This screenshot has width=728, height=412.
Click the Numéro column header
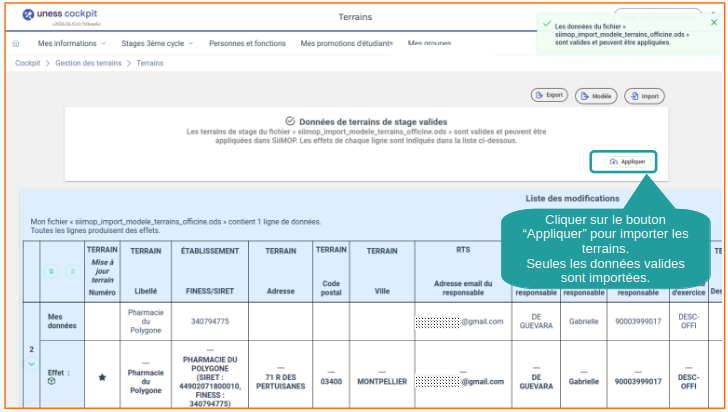102,293
